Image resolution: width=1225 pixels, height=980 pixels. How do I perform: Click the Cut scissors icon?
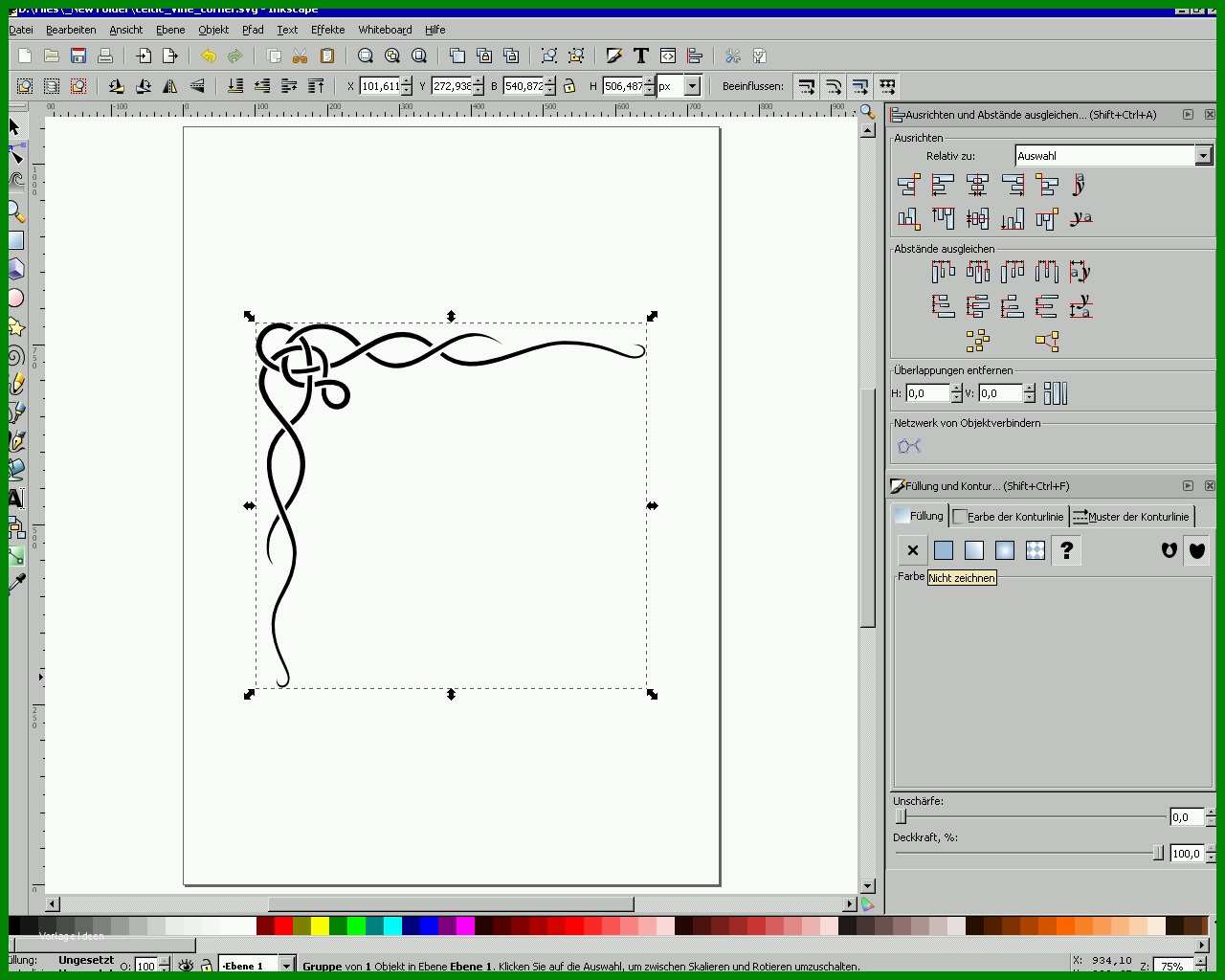(301, 56)
